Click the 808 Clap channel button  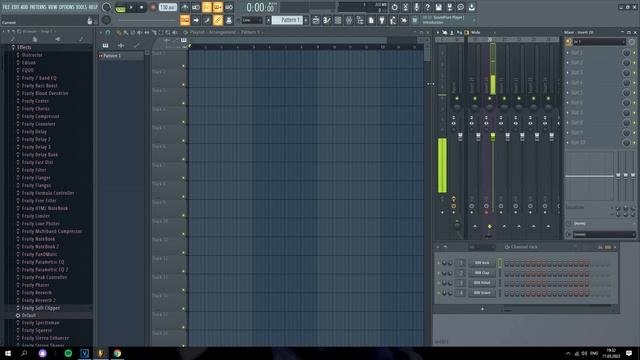(482, 273)
